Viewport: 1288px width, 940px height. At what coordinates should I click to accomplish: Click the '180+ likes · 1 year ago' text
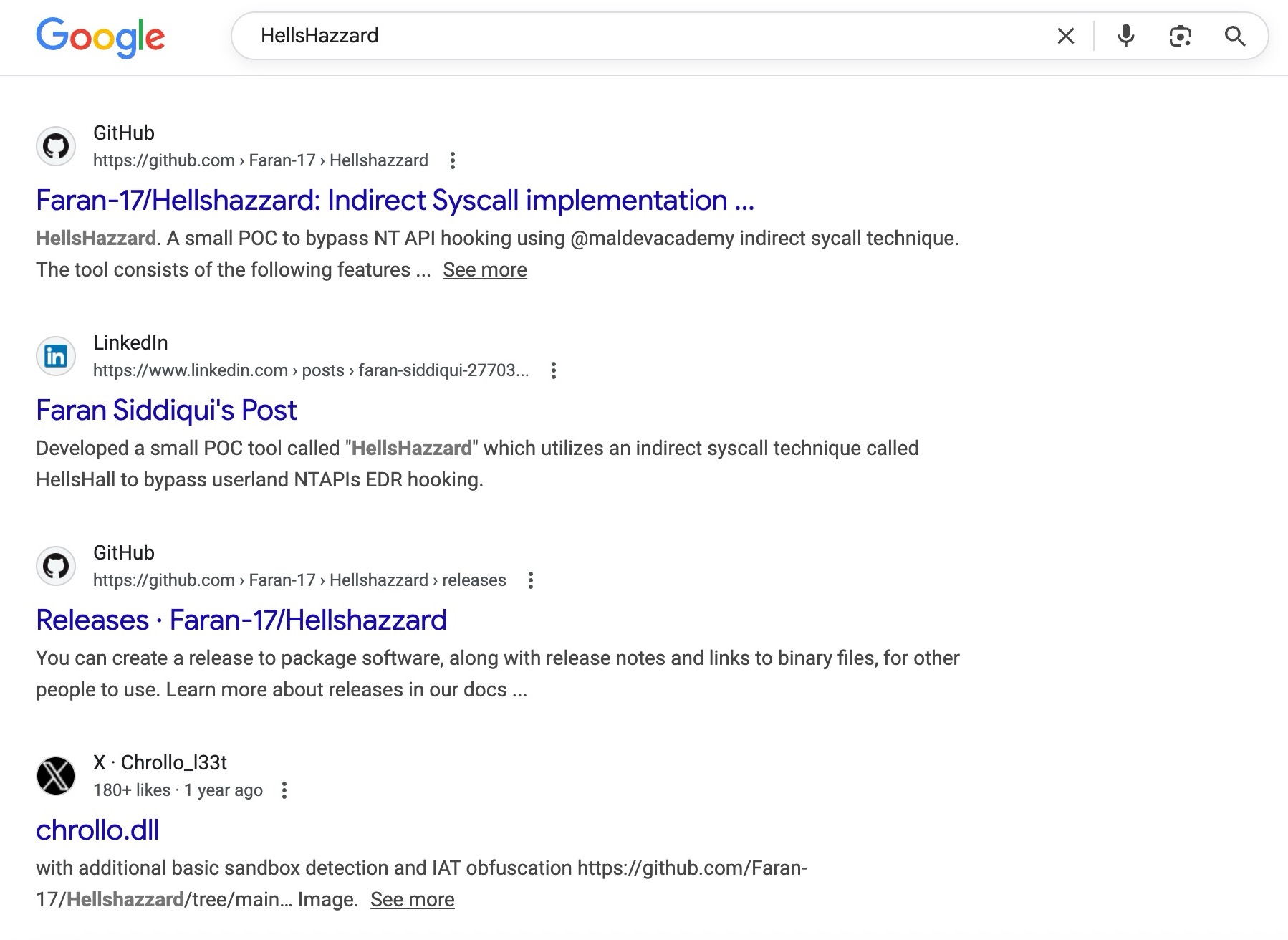tap(178, 790)
